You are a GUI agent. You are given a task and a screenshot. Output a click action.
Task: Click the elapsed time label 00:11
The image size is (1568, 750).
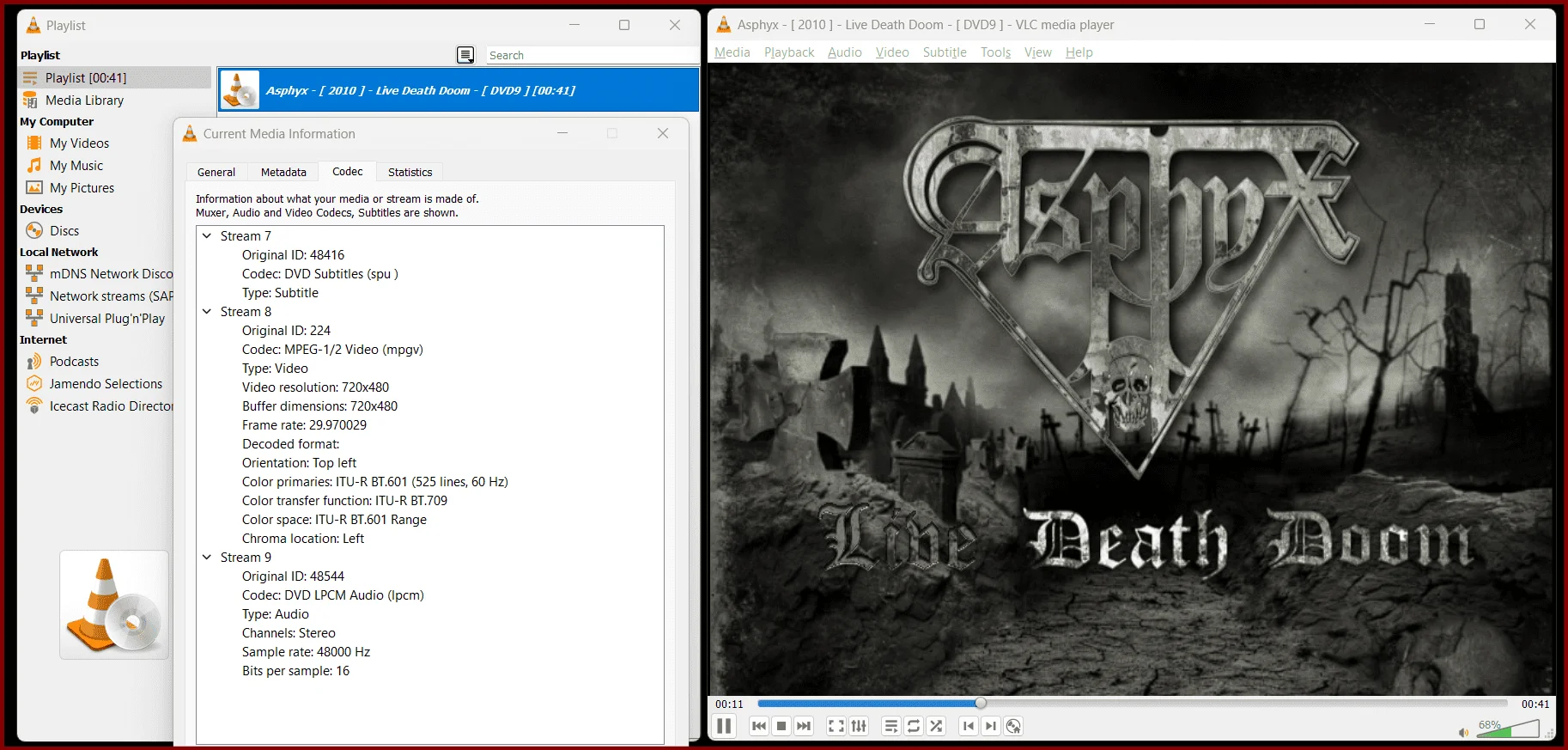729,704
